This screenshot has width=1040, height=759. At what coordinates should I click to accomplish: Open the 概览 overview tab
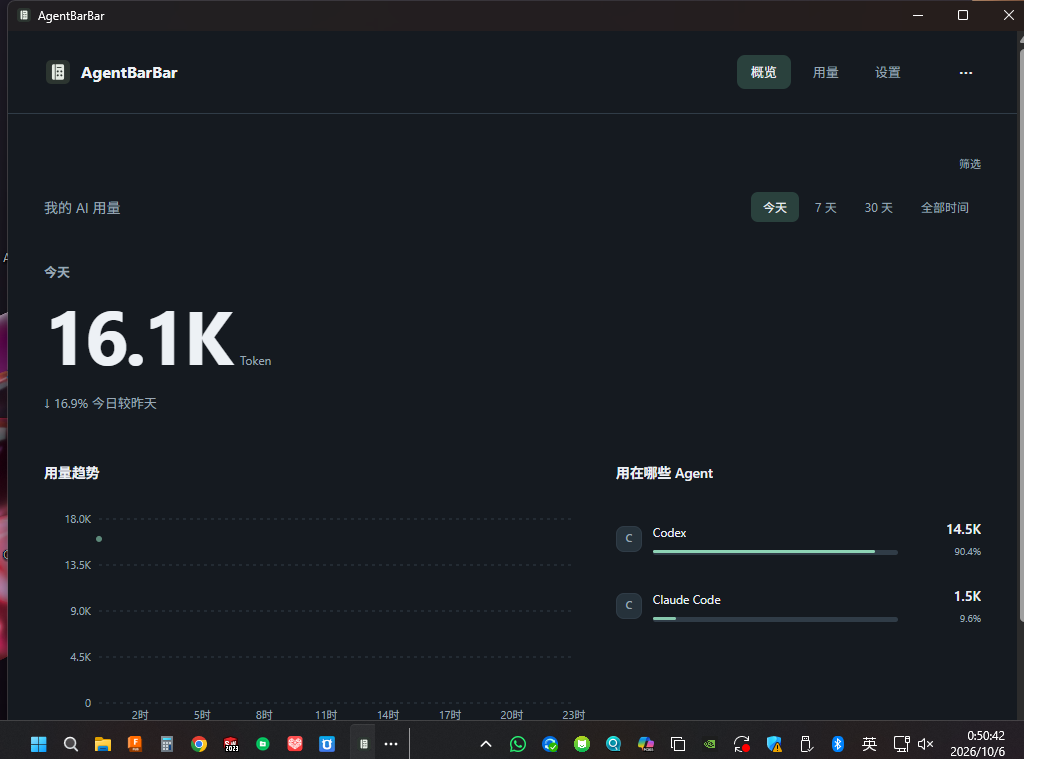pos(763,72)
